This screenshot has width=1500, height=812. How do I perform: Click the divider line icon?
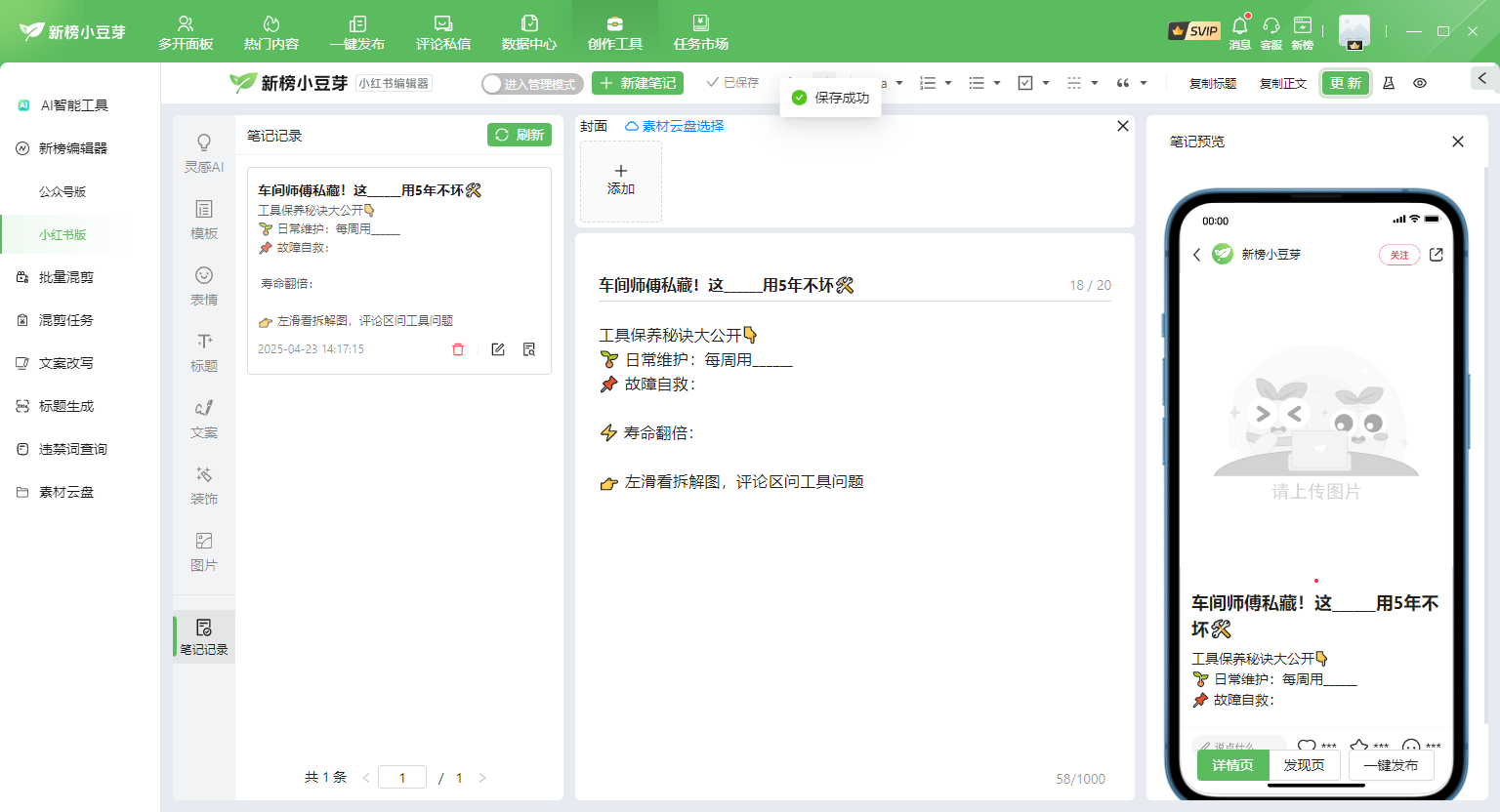tap(1074, 83)
